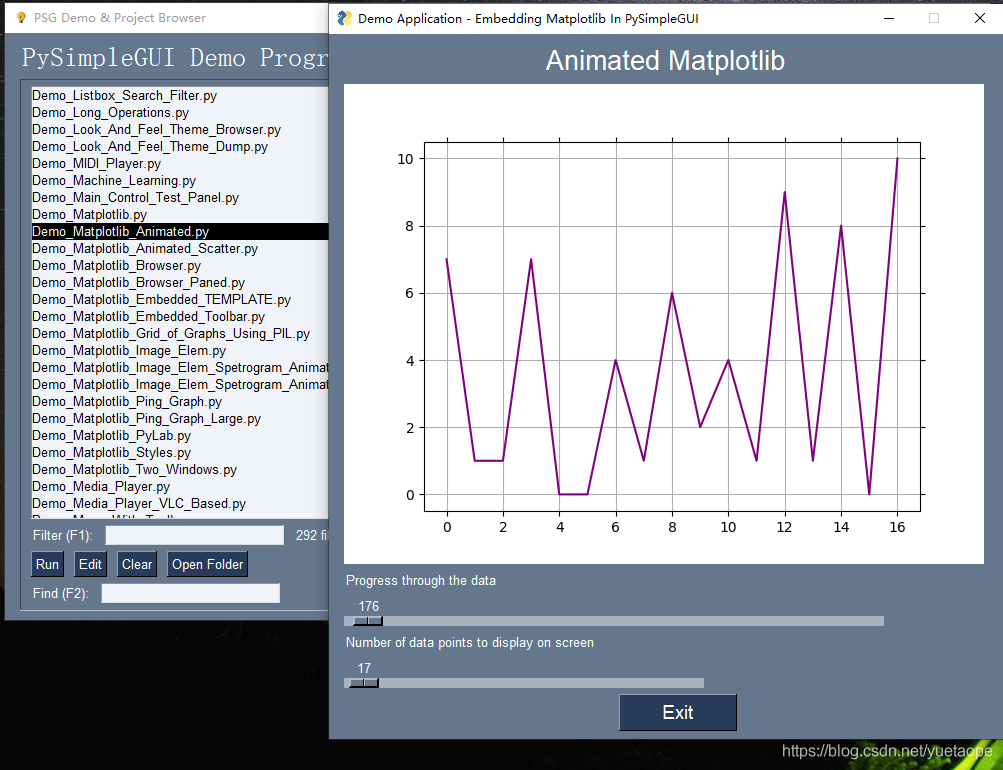Viewport: 1003px width, 770px height.
Task: Select Demo_Matplotlib_Embedded_TEMPLATE.py
Action: pyautogui.click(x=180, y=299)
